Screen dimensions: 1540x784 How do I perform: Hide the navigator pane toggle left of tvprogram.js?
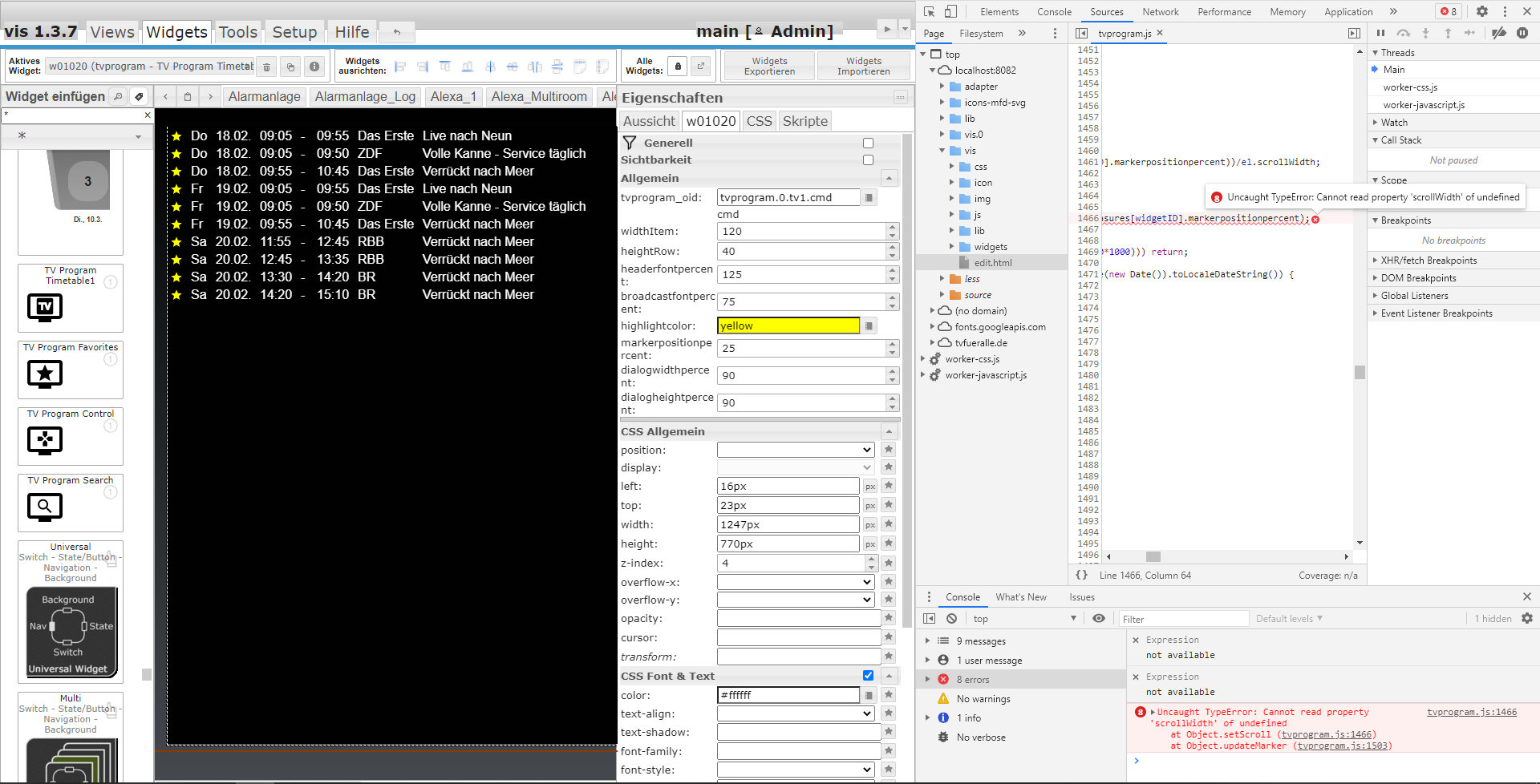1081,33
